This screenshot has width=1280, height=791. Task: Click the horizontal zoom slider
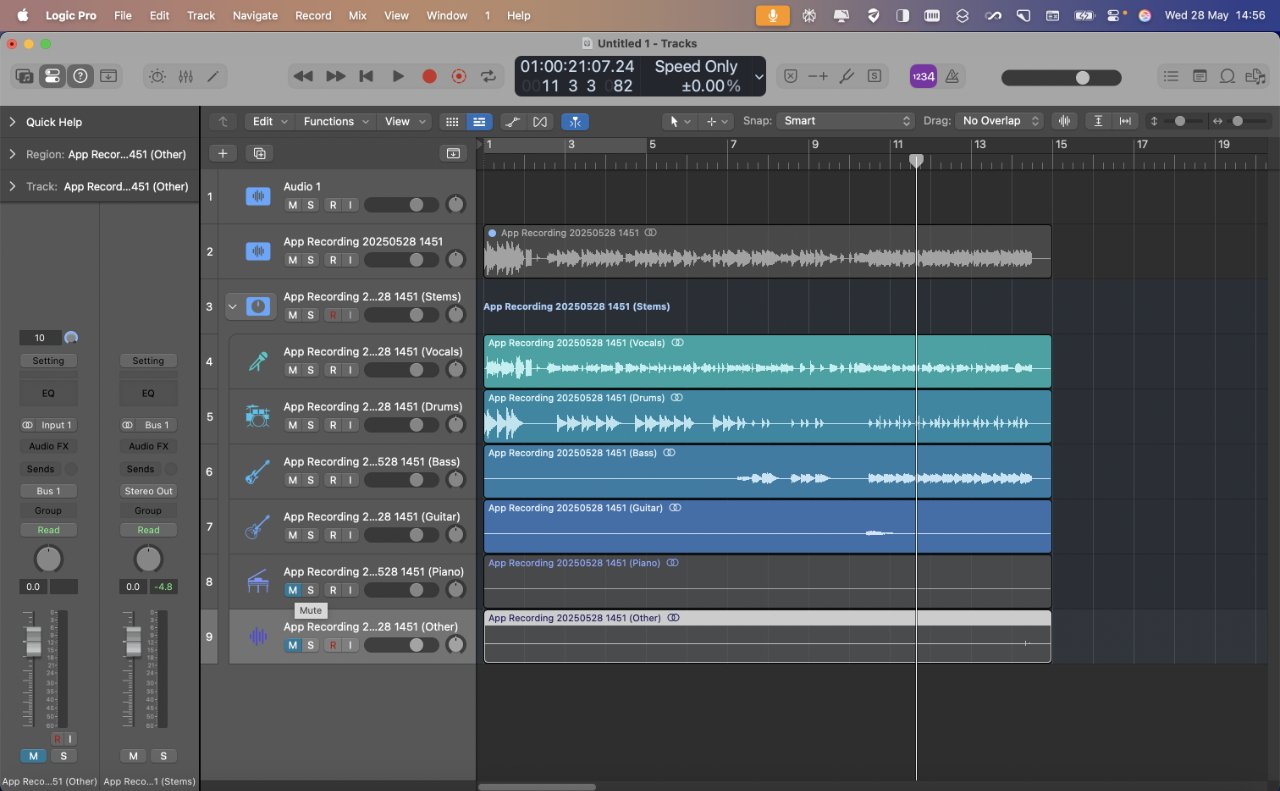pos(1244,121)
